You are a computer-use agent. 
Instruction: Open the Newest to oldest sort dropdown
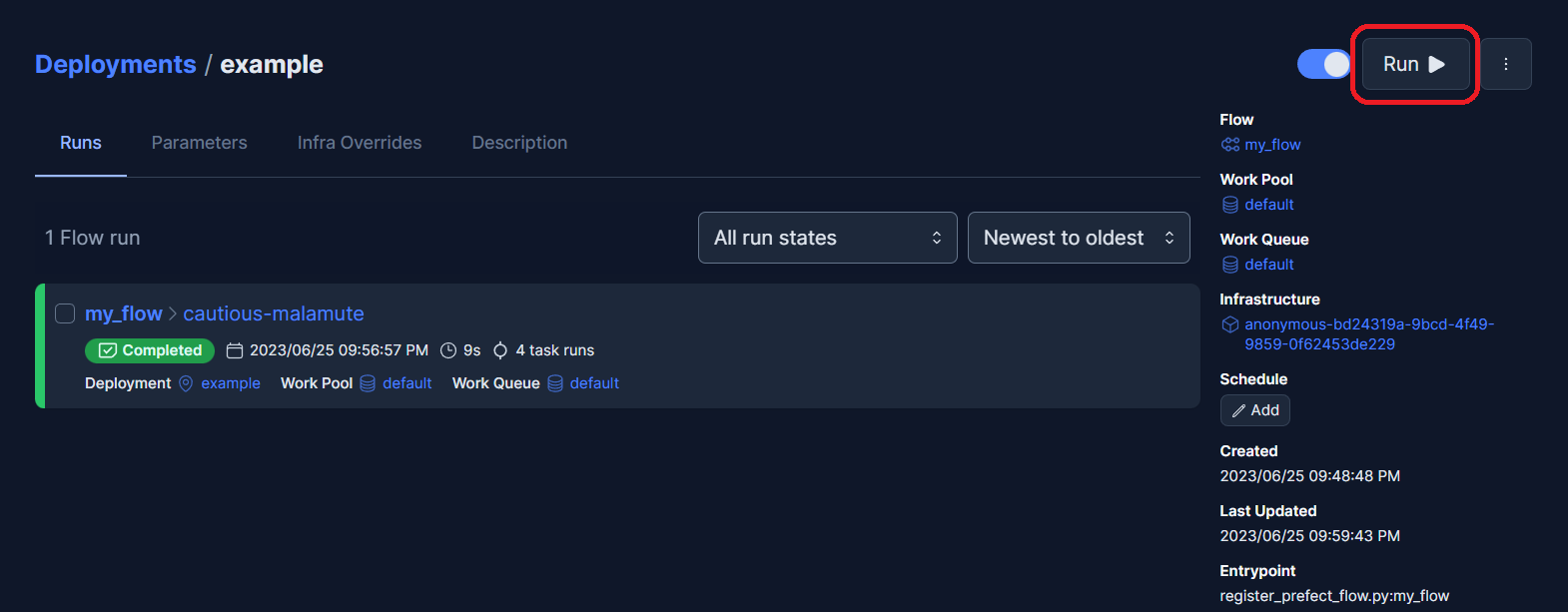point(1078,238)
